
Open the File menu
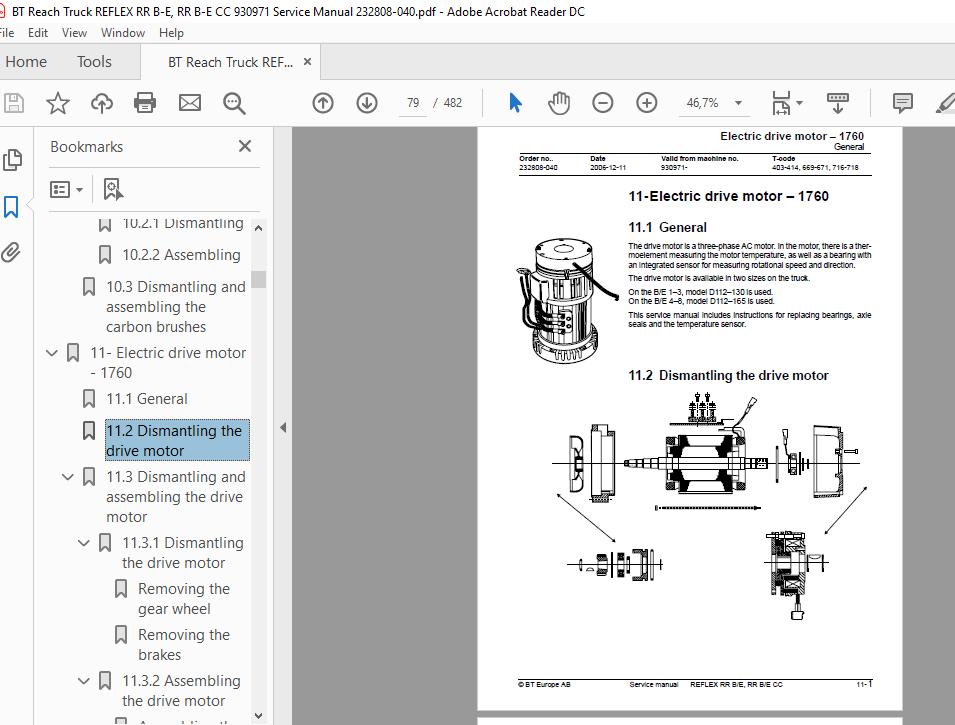(7, 33)
